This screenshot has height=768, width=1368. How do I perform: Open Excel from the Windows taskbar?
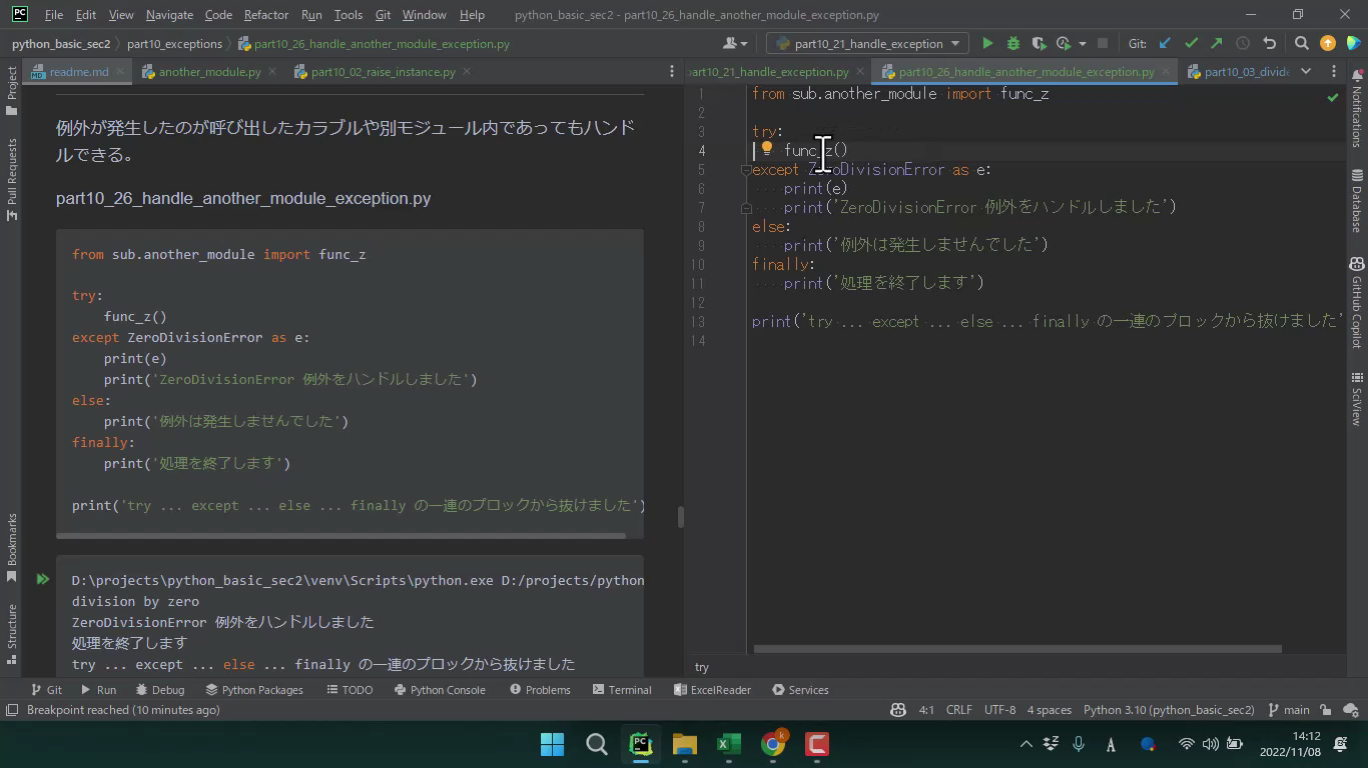728,744
